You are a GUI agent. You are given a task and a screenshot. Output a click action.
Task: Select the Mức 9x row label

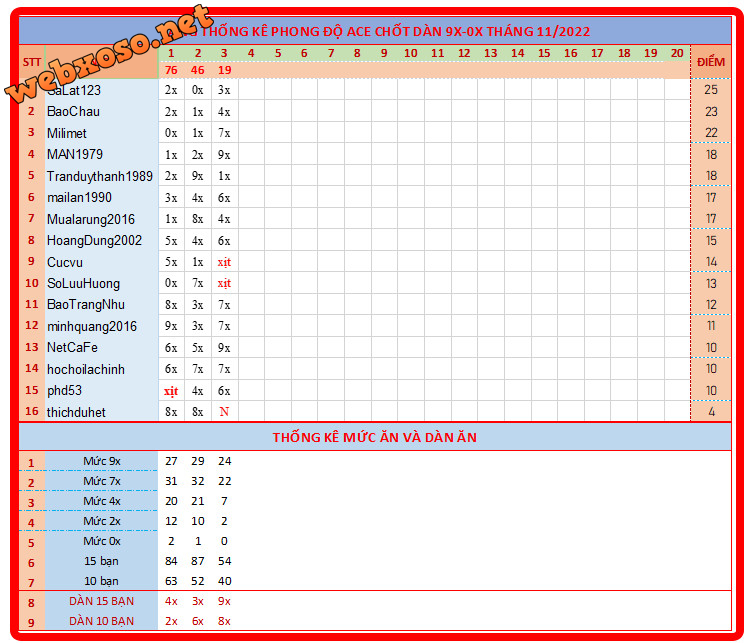point(102,461)
